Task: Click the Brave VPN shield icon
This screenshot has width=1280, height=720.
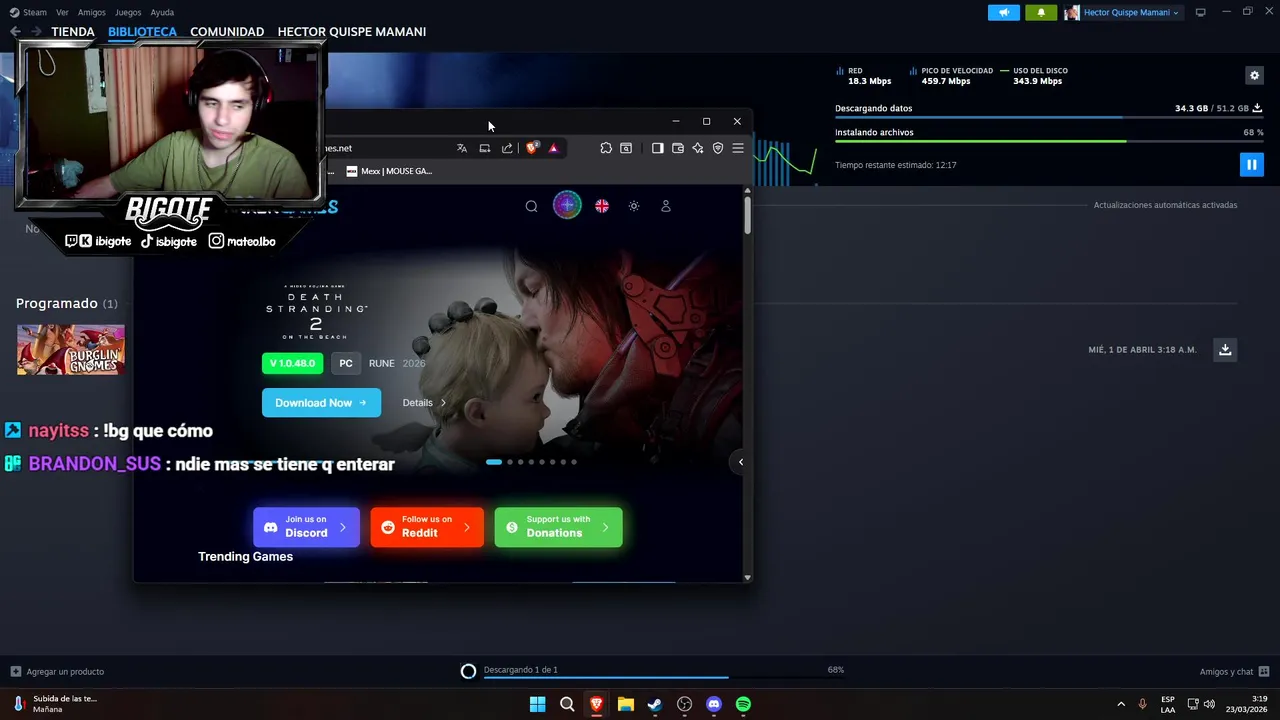Action: 717,148
